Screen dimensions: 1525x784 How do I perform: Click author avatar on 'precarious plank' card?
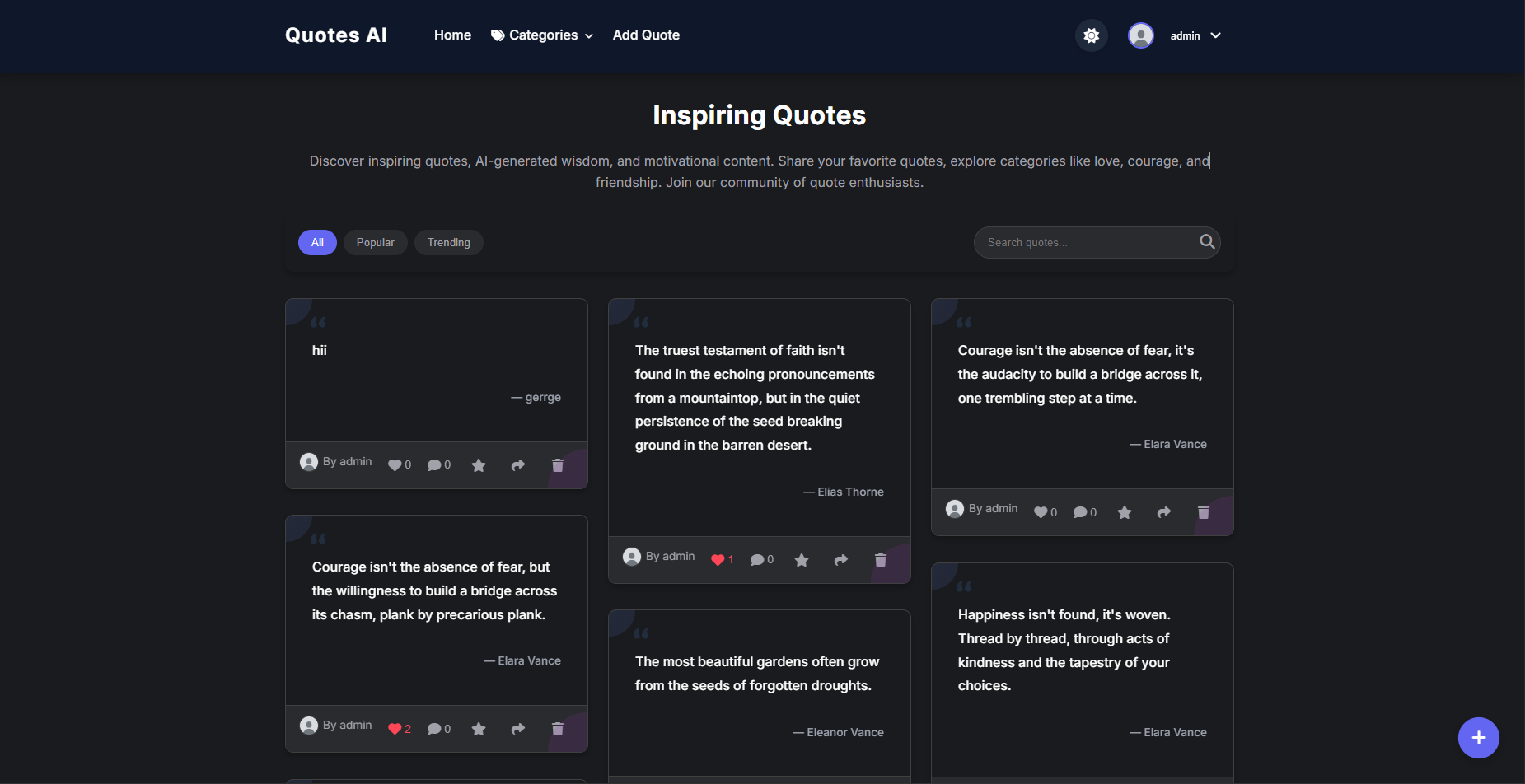point(309,726)
